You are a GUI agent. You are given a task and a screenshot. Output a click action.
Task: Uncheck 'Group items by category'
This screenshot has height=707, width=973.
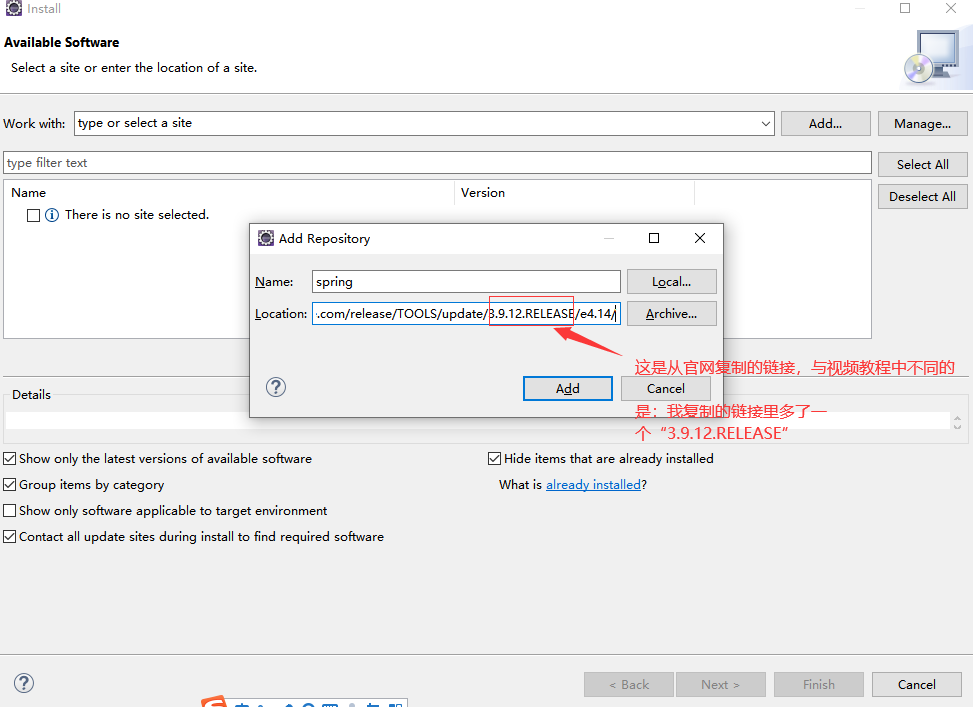coord(9,485)
